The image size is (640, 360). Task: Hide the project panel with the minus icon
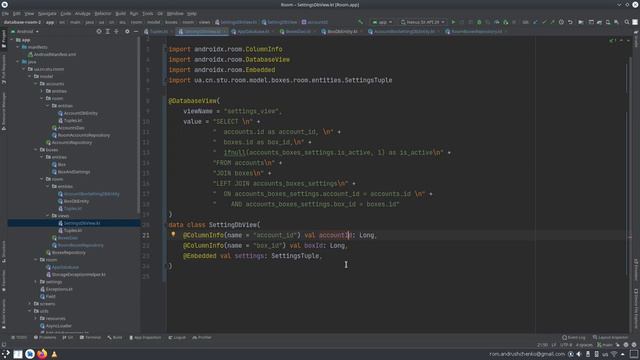coord(136,31)
